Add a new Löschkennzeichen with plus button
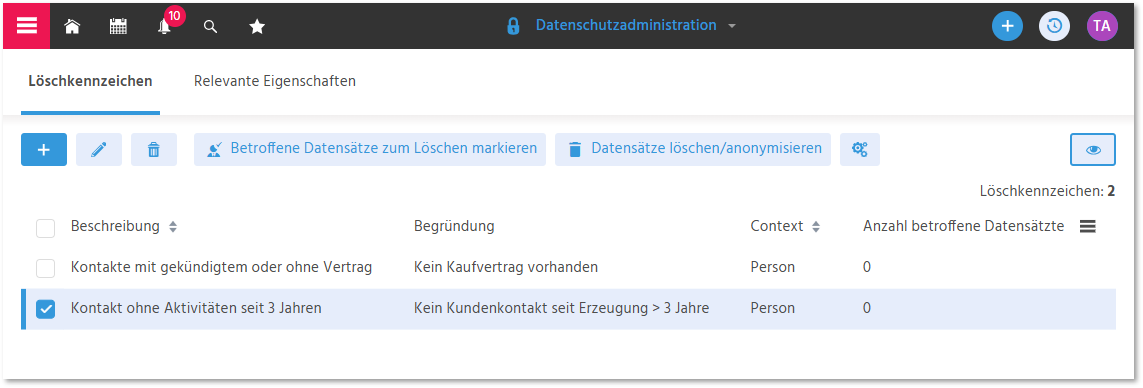 click(44, 150)
